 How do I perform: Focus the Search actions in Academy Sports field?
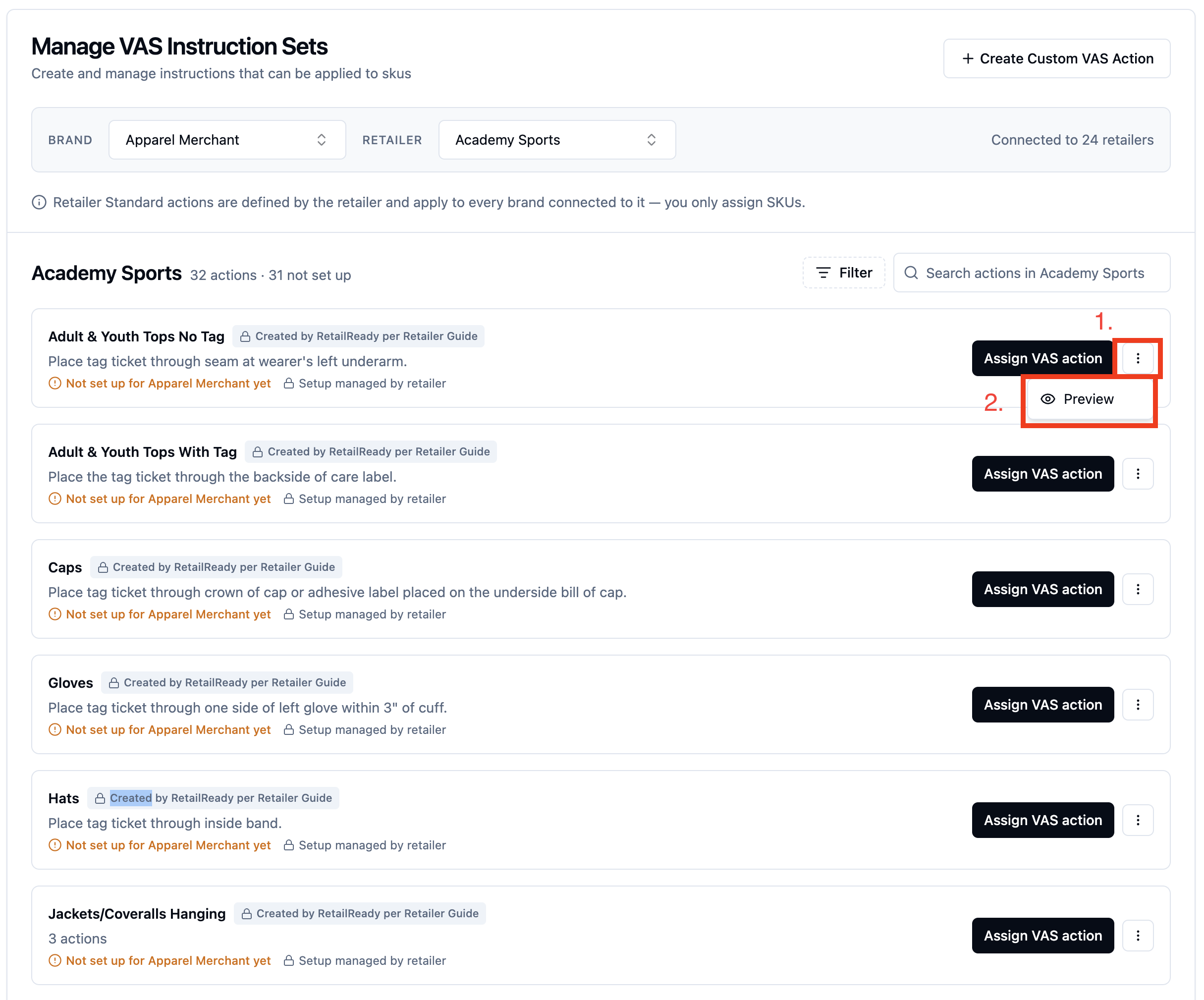click(x=1032, y=273)
